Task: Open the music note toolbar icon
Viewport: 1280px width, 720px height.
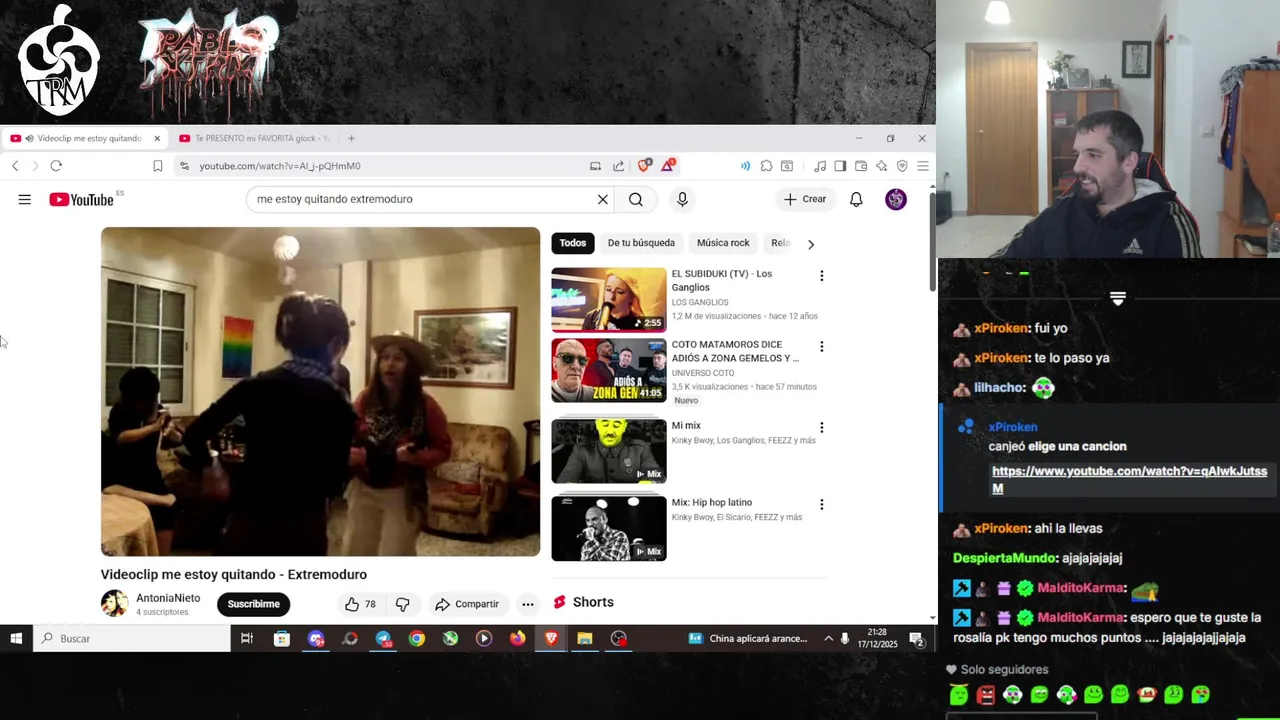Action: 820,166
